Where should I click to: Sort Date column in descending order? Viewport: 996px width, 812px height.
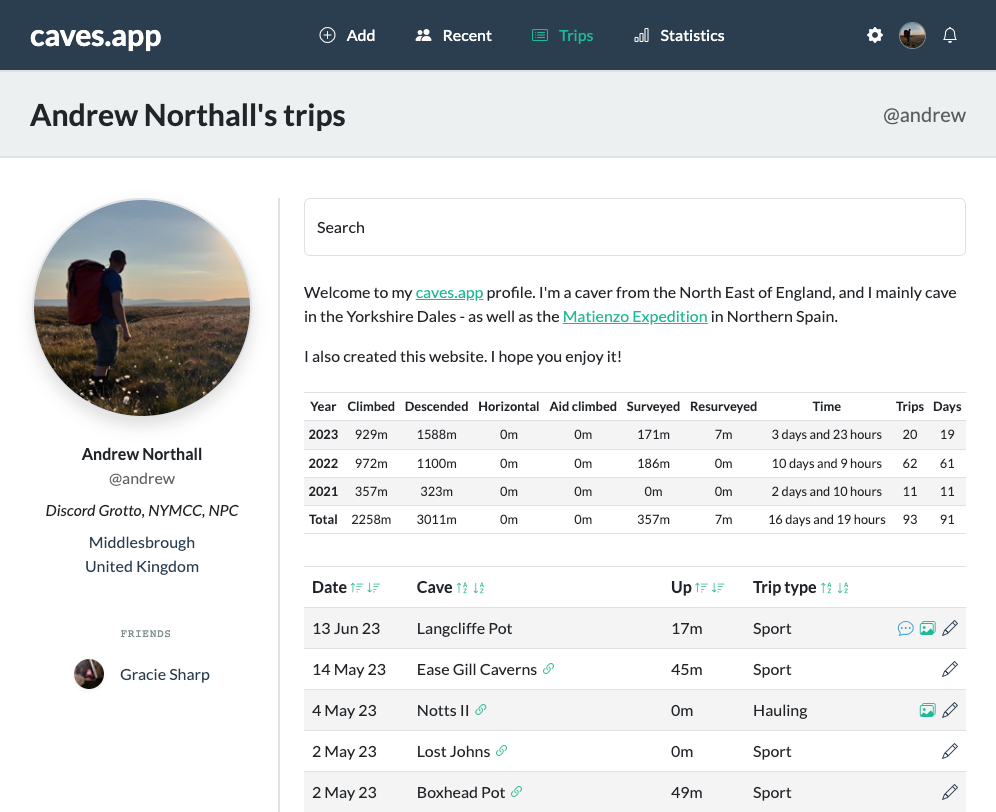click(374, 588)
